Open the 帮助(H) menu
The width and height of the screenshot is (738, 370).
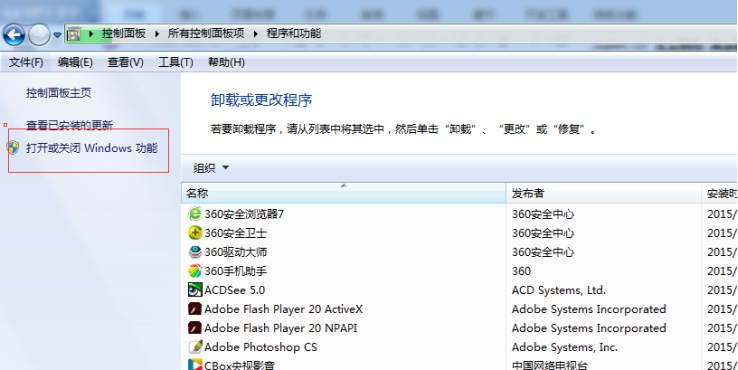click(x=226, y=62)
